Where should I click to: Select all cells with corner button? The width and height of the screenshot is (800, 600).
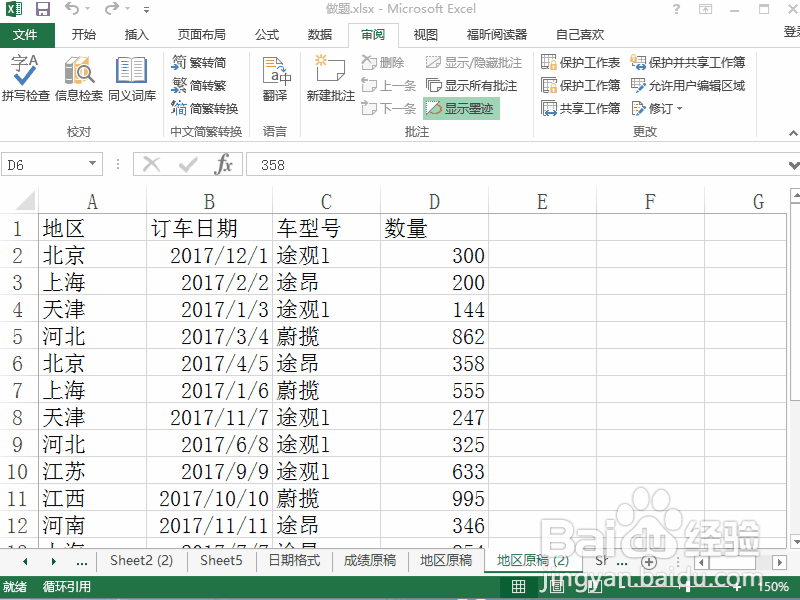click(x=25, y=200)
